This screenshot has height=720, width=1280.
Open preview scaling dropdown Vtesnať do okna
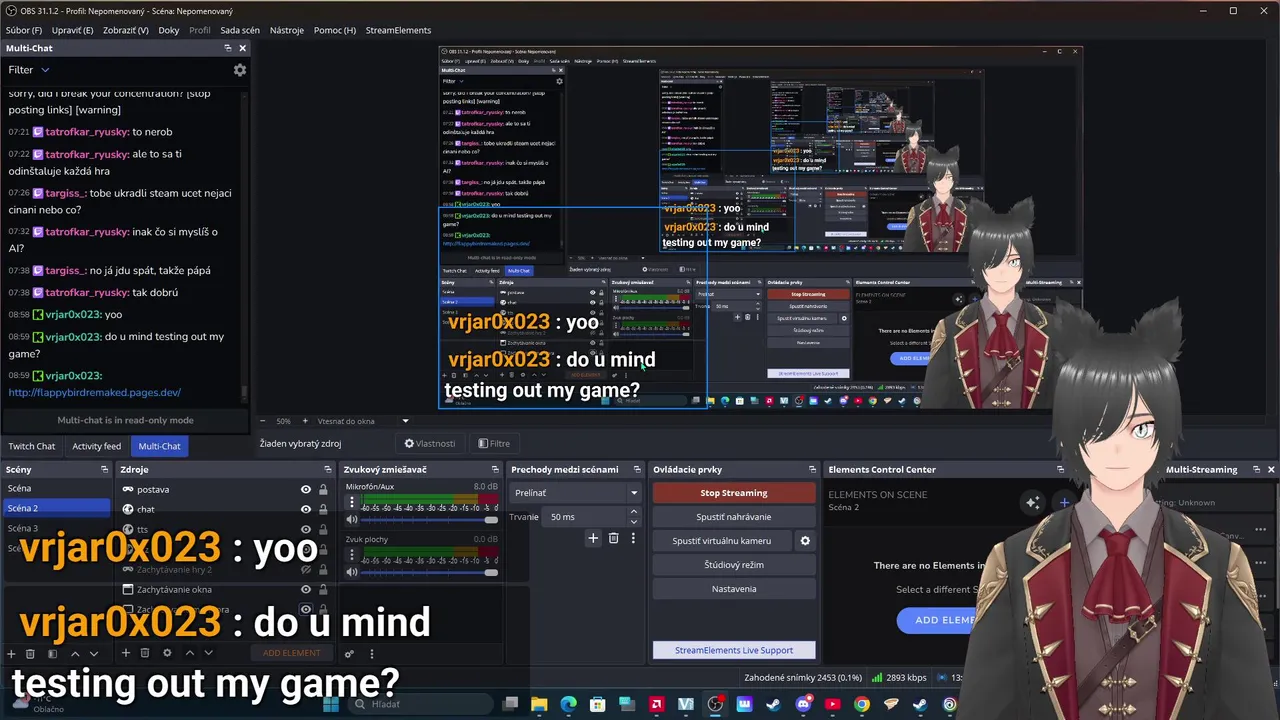tap(363, 421)
